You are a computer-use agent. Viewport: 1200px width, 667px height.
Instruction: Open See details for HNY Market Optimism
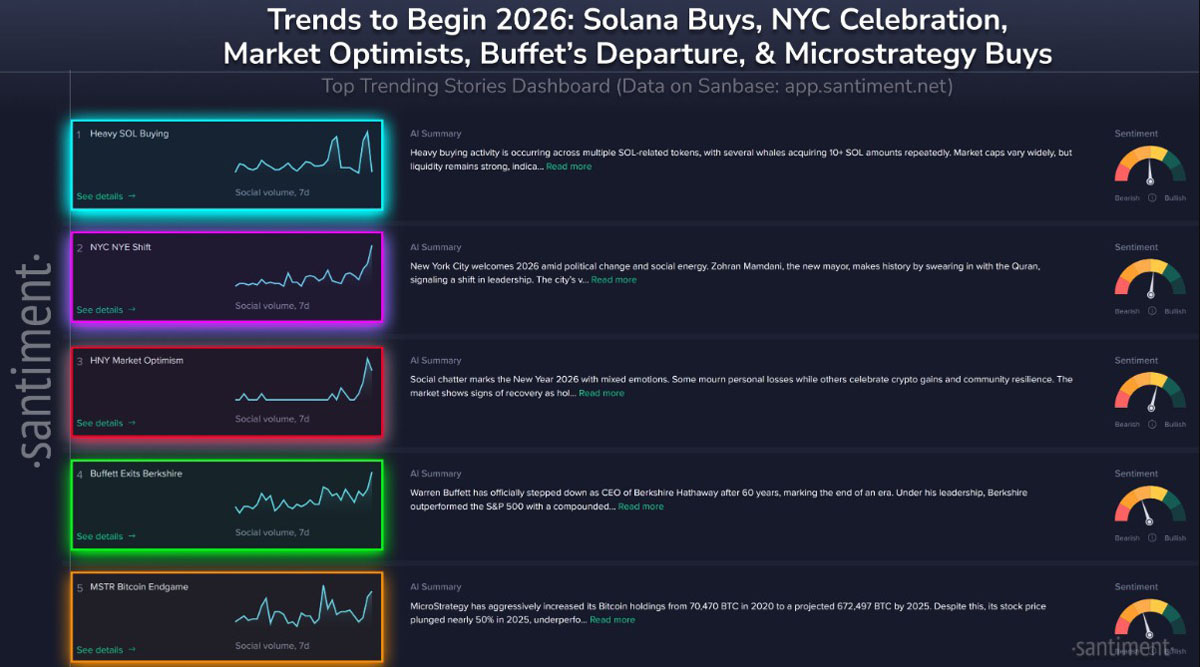[105, 423]
